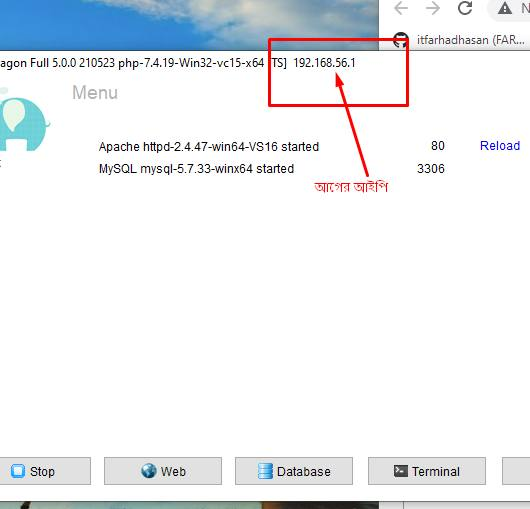Screen dimensions: 530x509
Task: Click the browser back arrow
Action: [401, 8]
